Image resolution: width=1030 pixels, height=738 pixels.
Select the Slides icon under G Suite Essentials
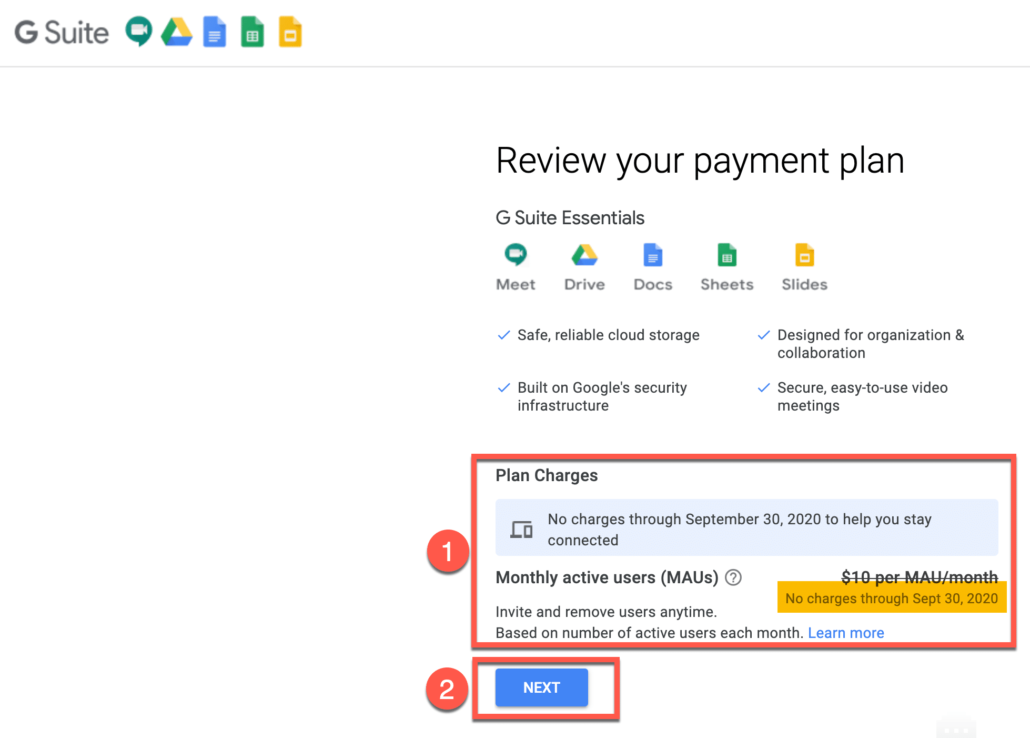[x=804, y=254]
